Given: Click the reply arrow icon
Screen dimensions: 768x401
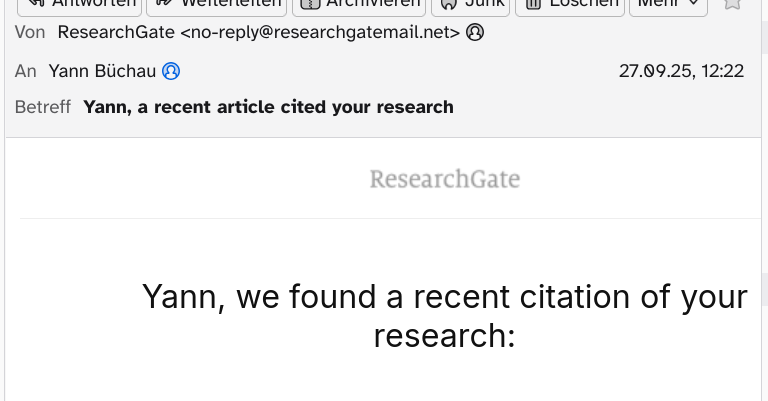Looking at the screenshot, I should [x=36, y=5].
